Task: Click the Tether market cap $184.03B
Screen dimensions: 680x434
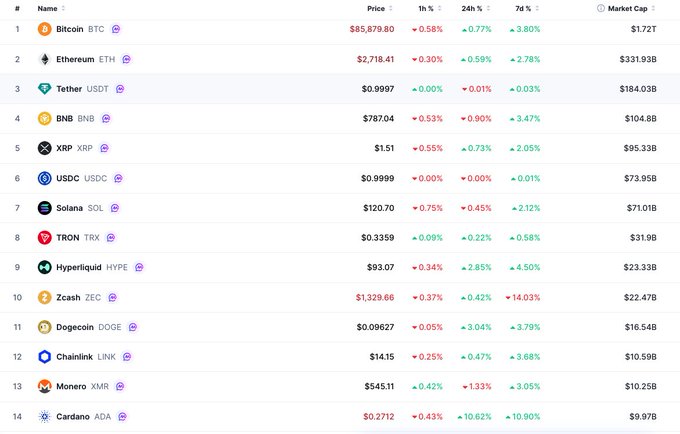Action: [638, 89]
